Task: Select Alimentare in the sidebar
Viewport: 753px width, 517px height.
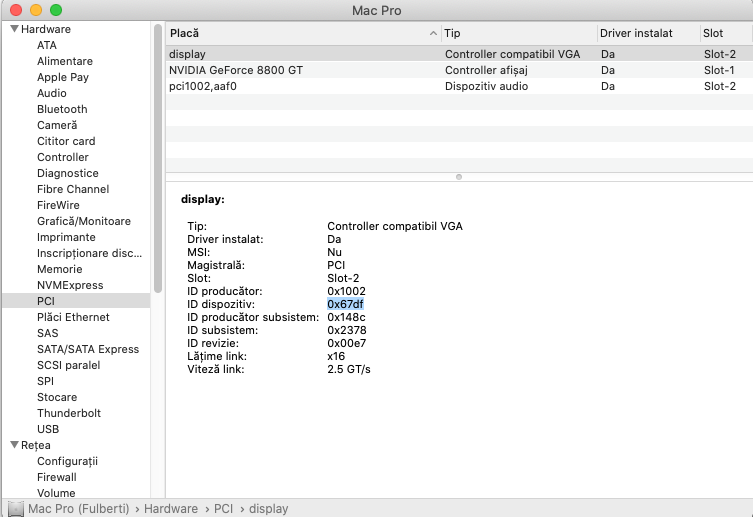Action: click(x=65, y=61)
